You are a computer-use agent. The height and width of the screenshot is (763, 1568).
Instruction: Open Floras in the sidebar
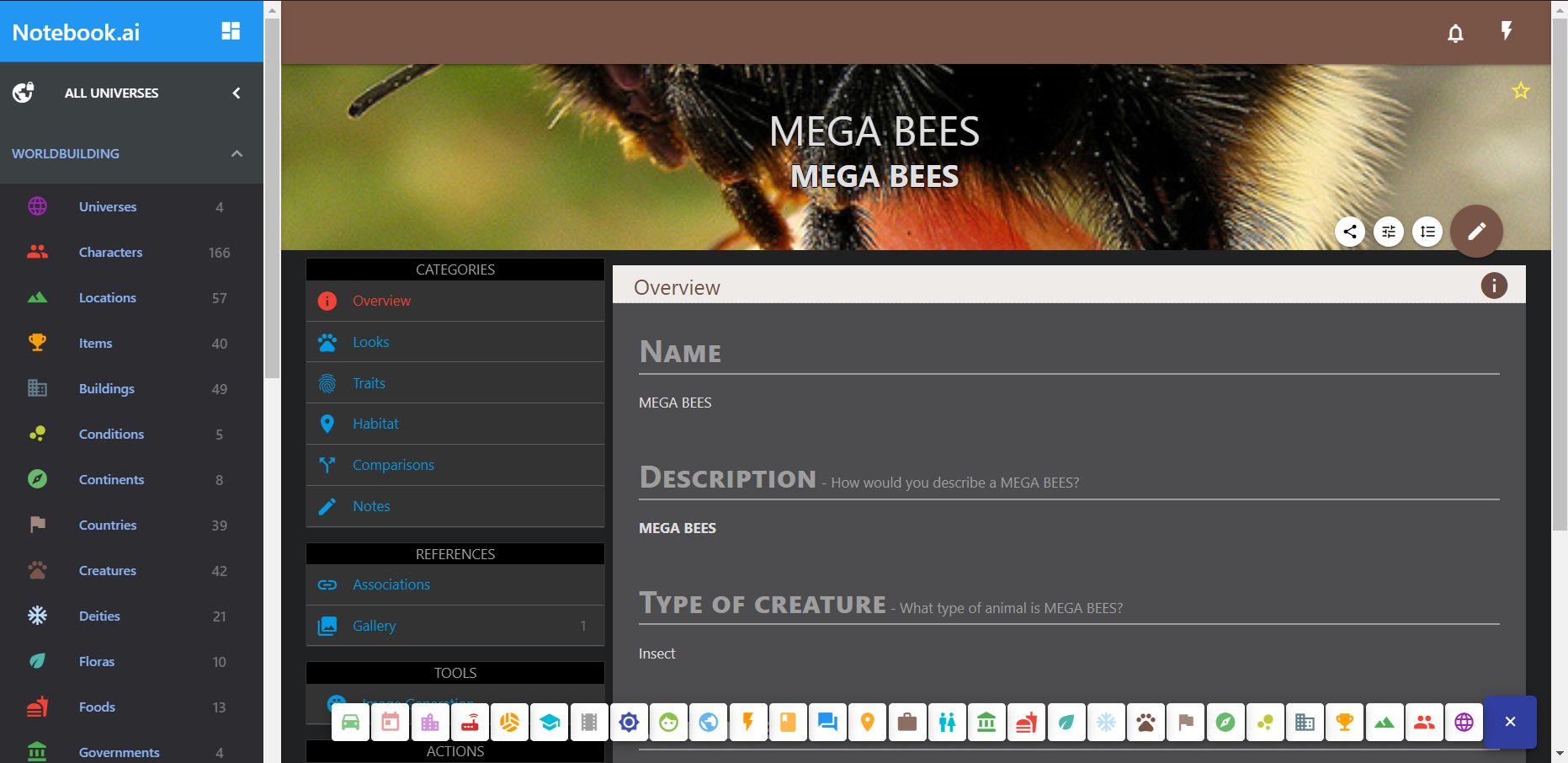131,661
